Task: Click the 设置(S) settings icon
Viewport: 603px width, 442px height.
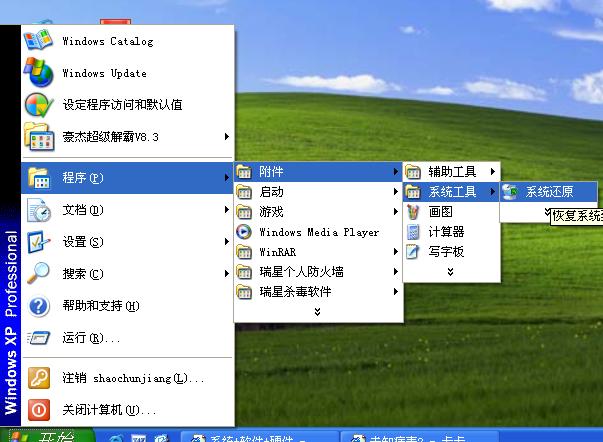Action: [38, 242]
